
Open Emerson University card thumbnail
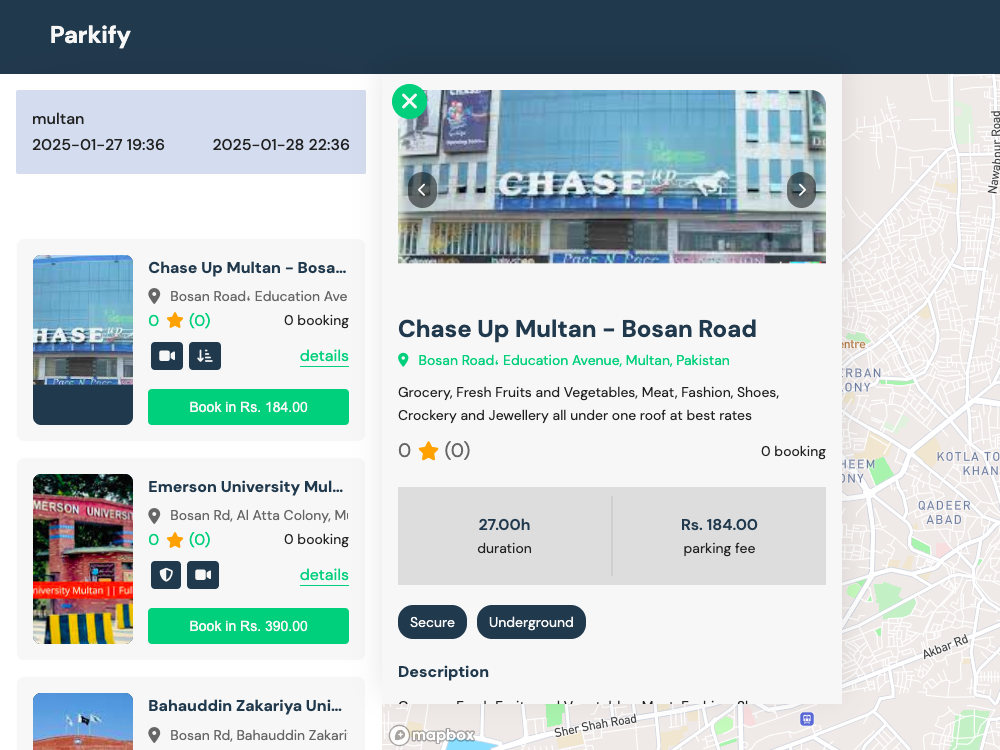(x=83, y=559)
